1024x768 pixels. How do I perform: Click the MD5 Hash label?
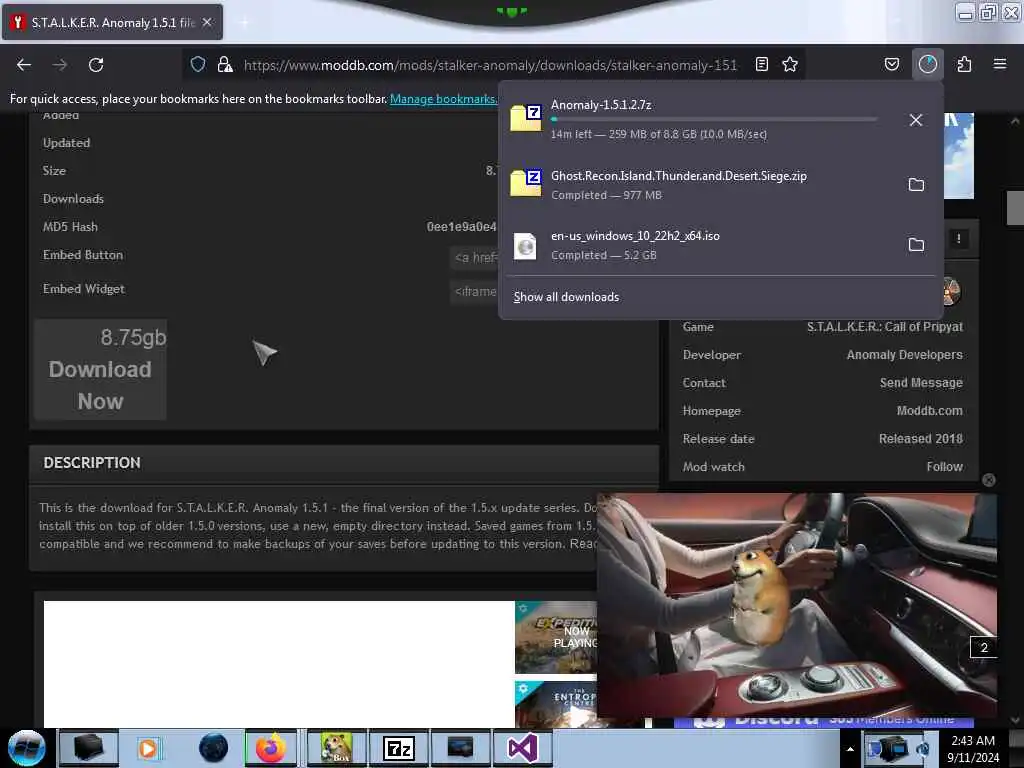point(71,227)
